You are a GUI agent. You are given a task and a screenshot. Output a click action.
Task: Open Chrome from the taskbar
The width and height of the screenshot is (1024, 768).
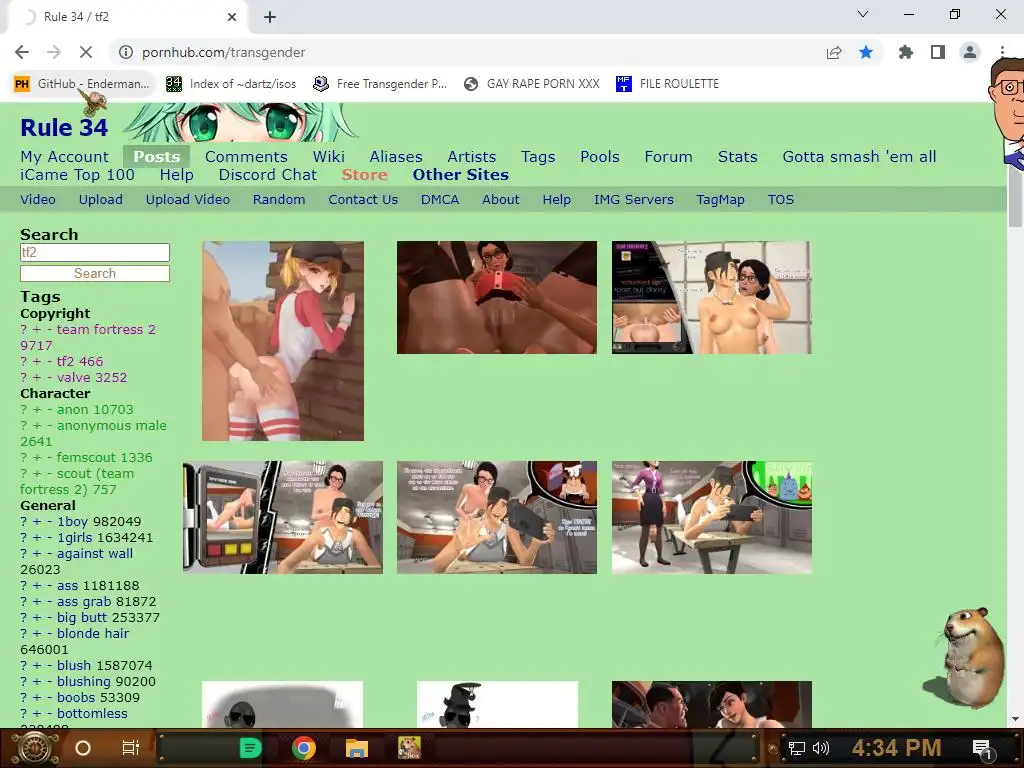pos(304,748)
